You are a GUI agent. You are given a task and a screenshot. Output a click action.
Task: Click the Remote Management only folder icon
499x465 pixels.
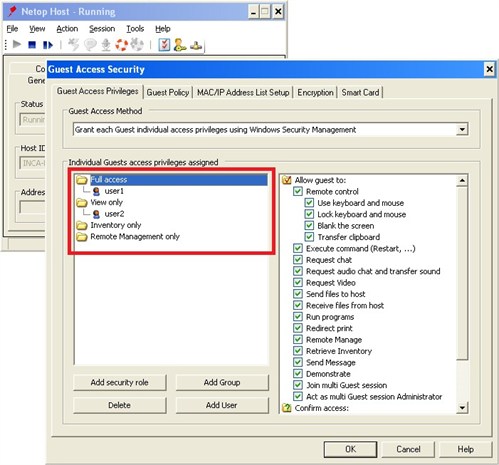click(x=81, y=237)
